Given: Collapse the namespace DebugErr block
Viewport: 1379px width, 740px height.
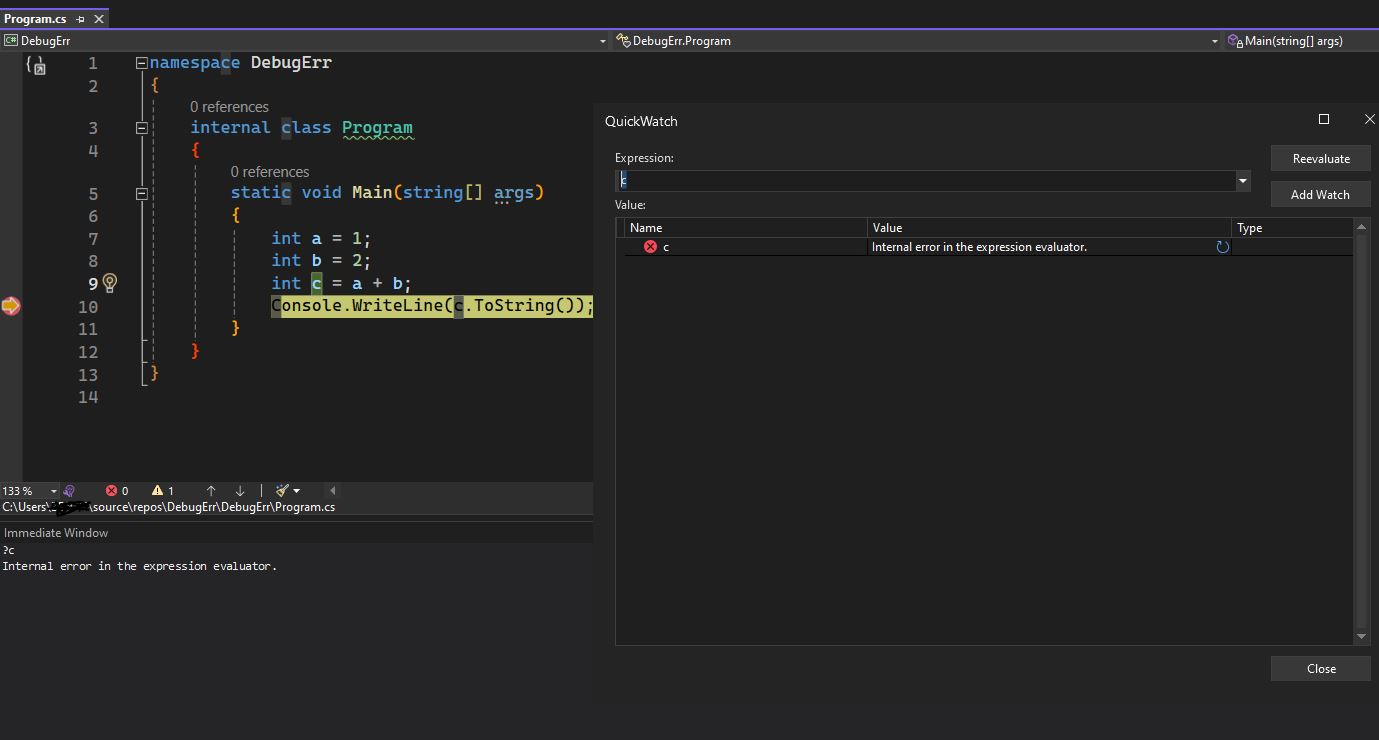Looking at the screenshot, I should [x=141, y=63].
